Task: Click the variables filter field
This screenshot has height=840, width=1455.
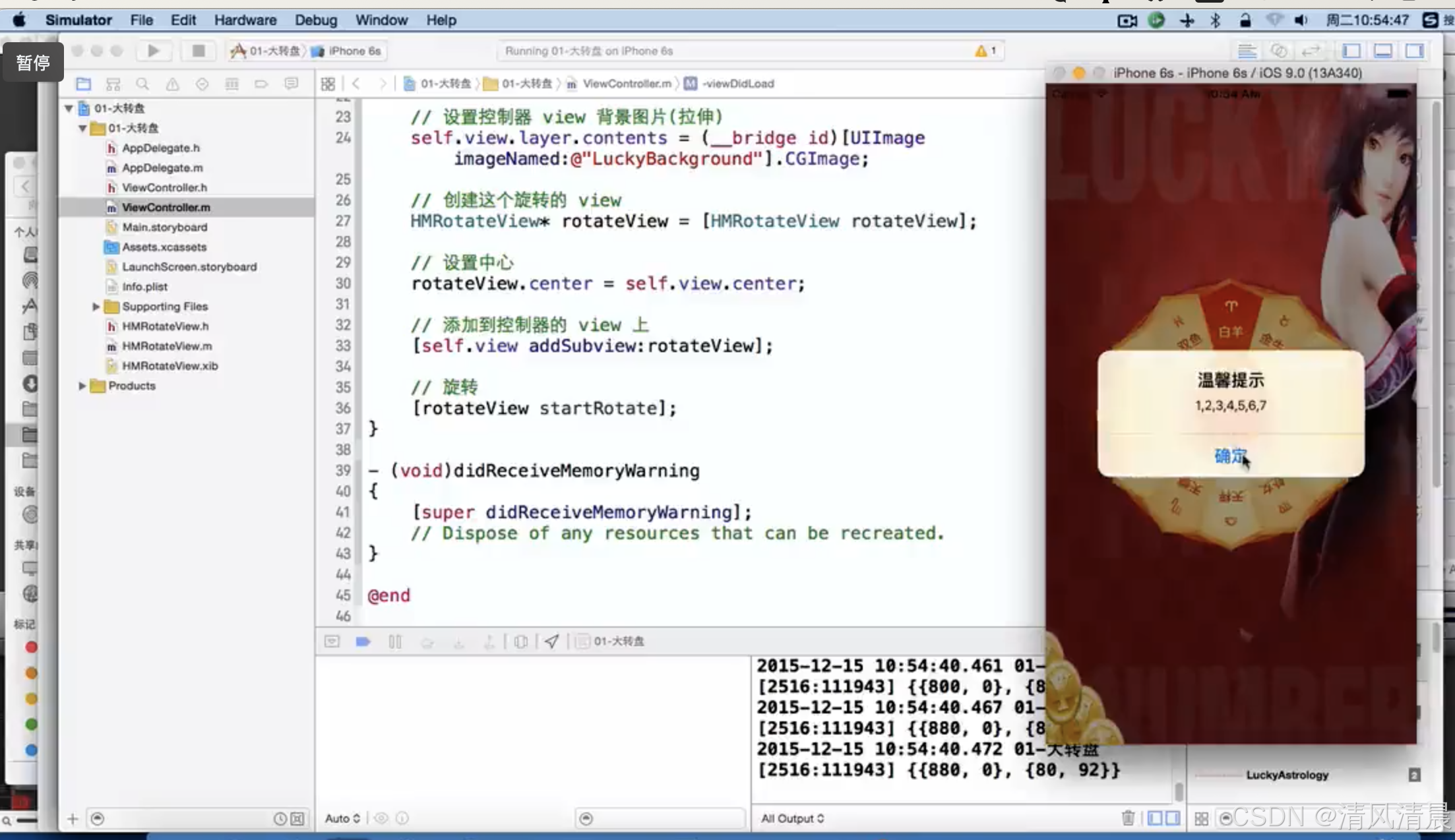Action: point(660,818)
